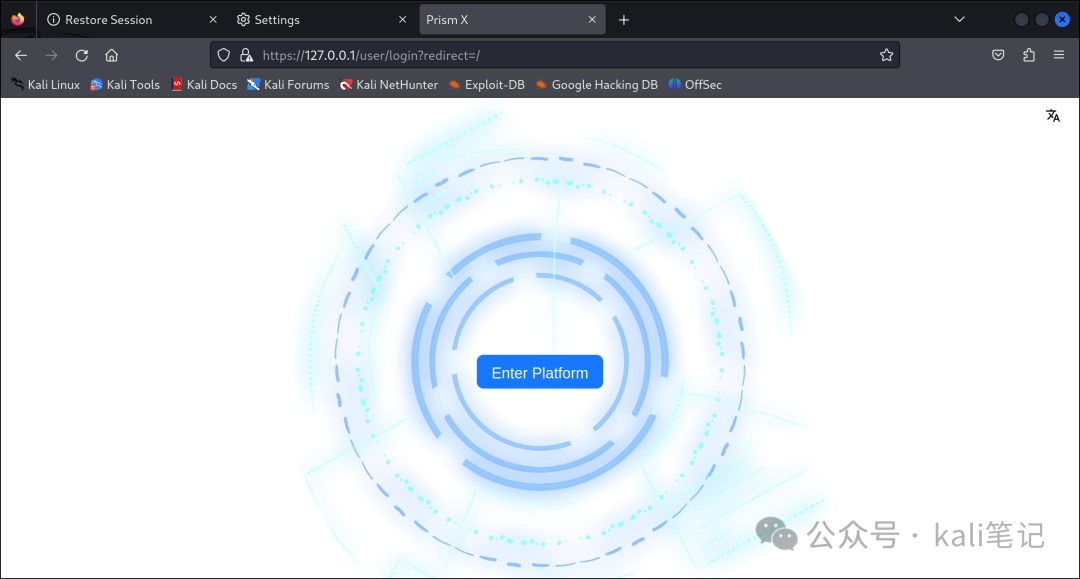
Task: Open the browser home page
Action: click(x=112, y=55)
